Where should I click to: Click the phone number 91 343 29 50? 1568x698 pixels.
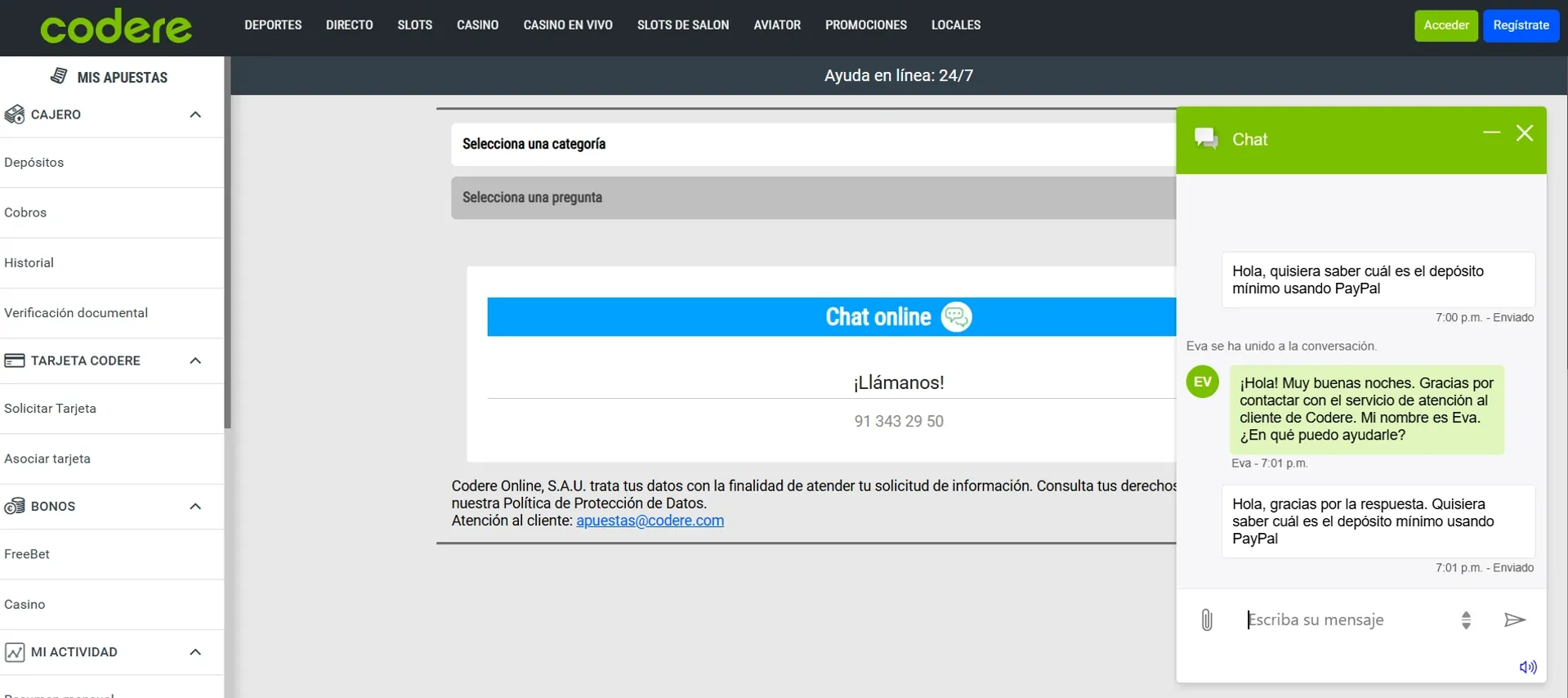coord(899,422)
